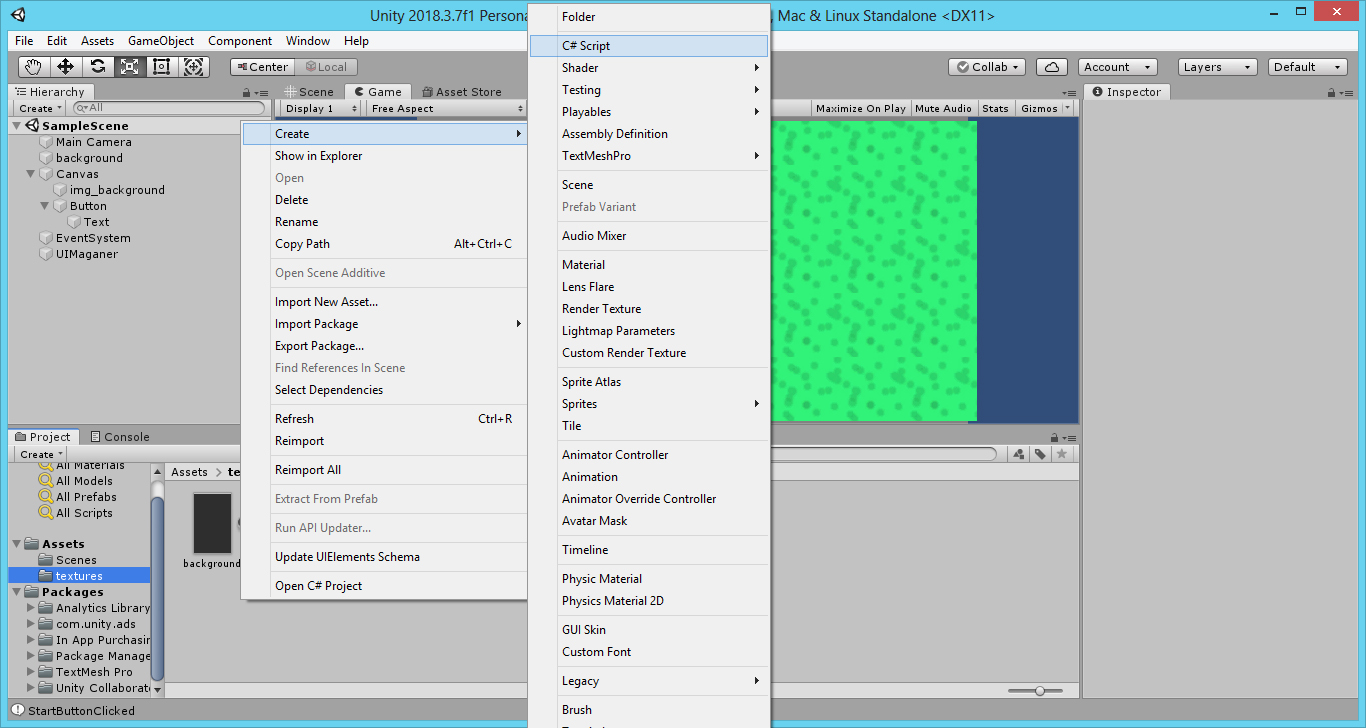This screenshot has height=728, width=1366.
Task: Click the Inspector panel lock icon
Action: pyautogui.click(x=1333, y=92)
